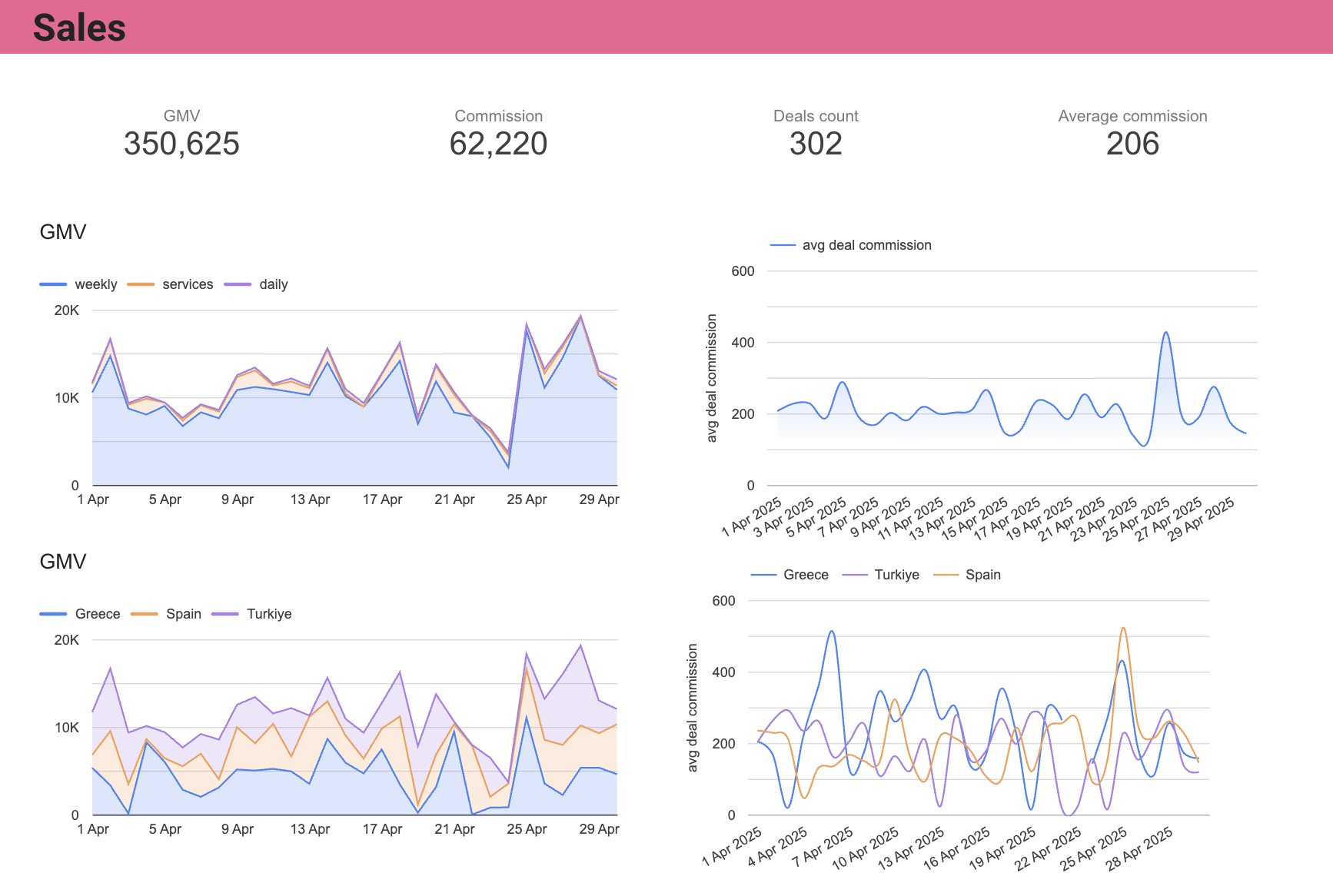Click the Sales dashboard title
The height and width of the screenshot is (896, 1333).
[x=79, y=28]
